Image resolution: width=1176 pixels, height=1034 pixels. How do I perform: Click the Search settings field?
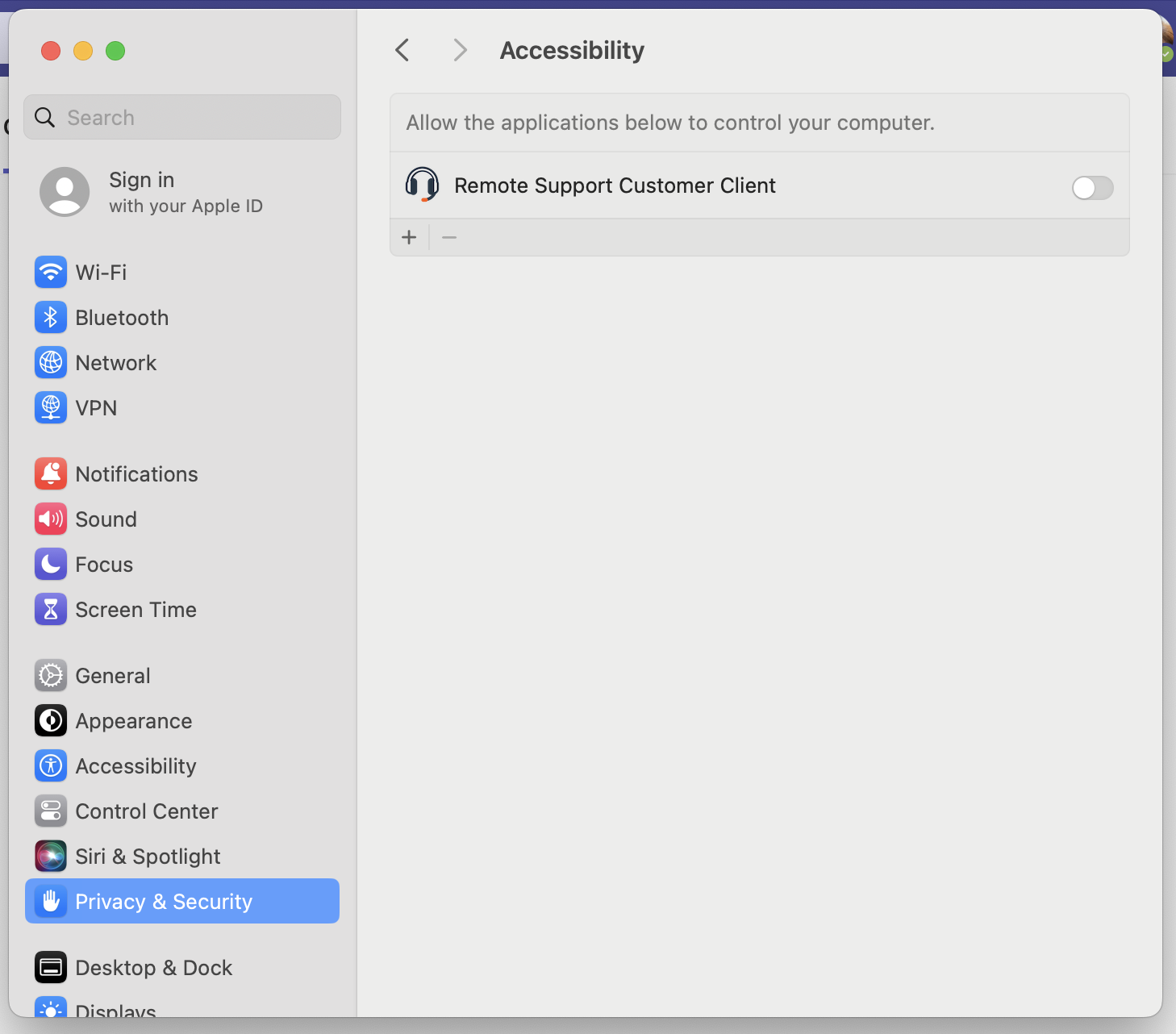coord(182,118)
